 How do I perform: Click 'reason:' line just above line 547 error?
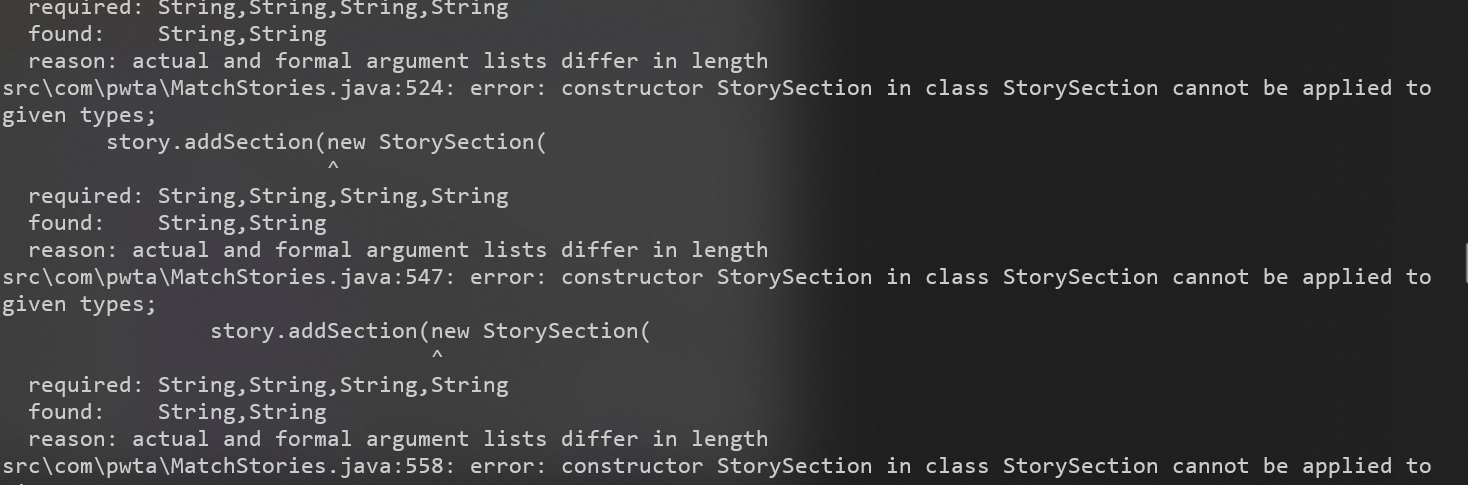point(398,250)
